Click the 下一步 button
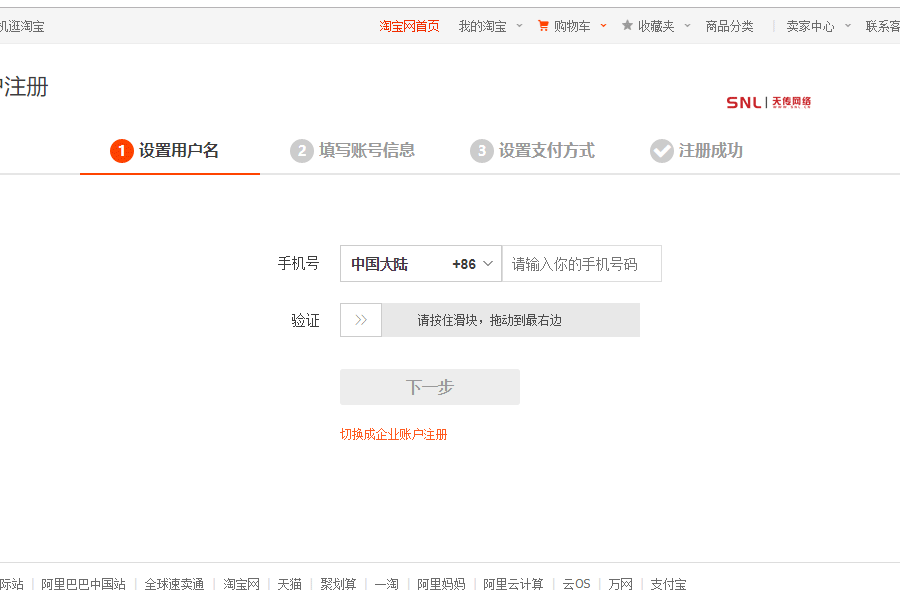The height and width of the screenshot is (600, 900). [x=430, y=387]
